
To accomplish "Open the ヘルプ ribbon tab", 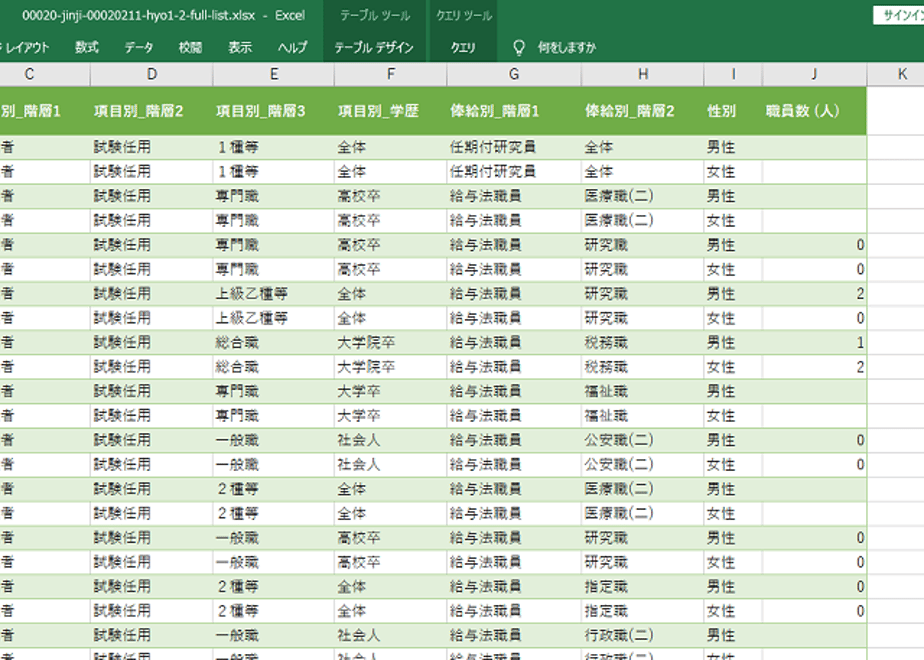I will 292,48.
